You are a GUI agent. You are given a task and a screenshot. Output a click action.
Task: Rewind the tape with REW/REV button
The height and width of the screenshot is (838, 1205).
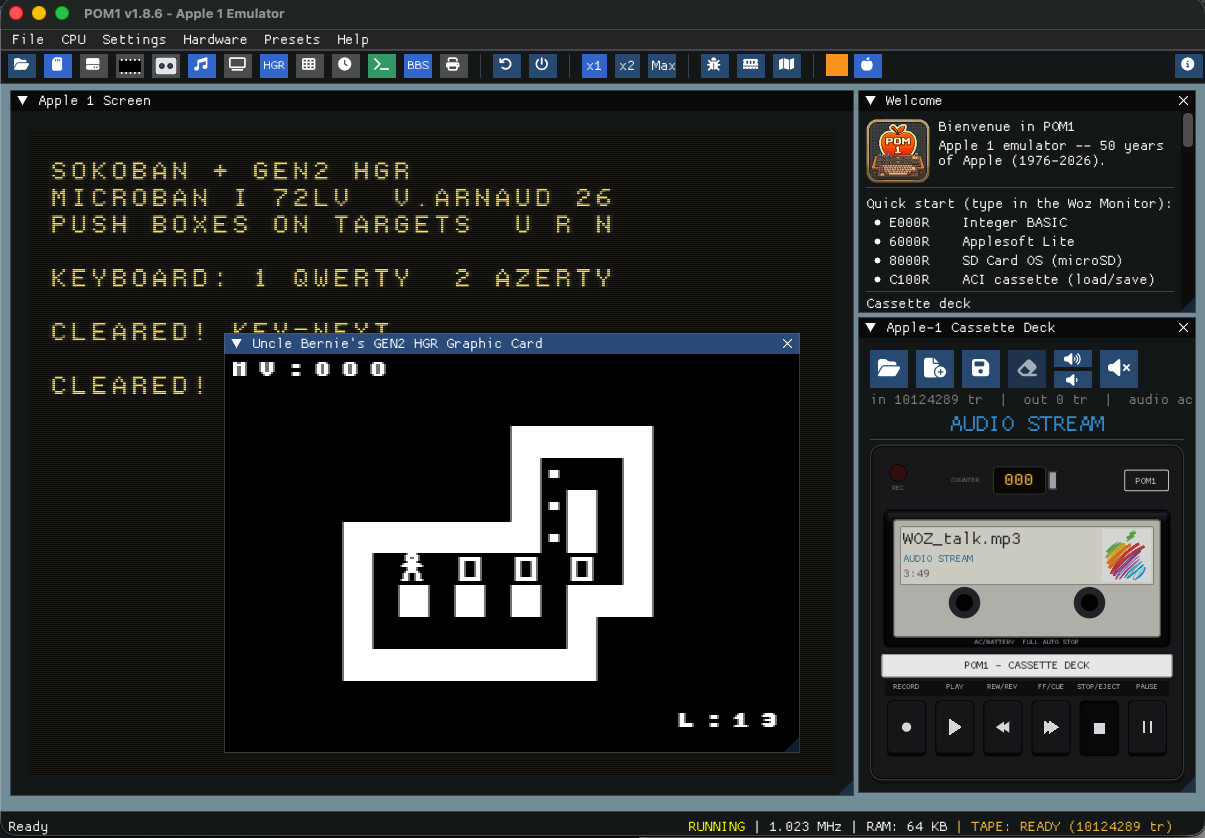pyautogui.click(x=1002, y=728)
